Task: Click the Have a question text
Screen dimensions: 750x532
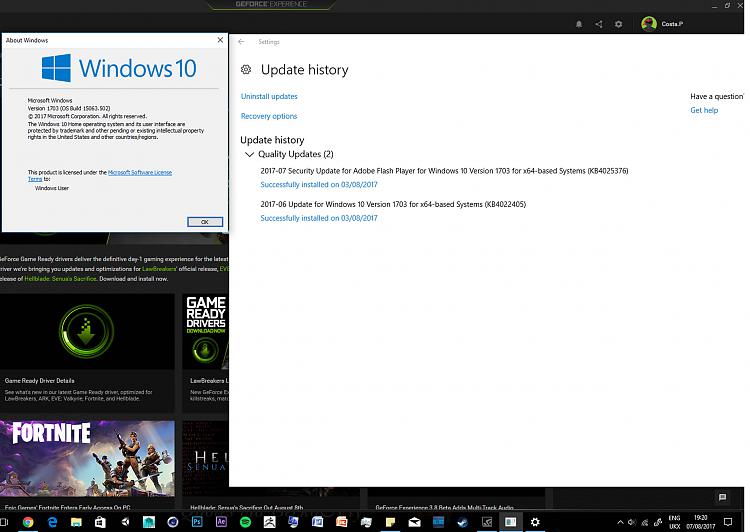Action: pos(717,96)
